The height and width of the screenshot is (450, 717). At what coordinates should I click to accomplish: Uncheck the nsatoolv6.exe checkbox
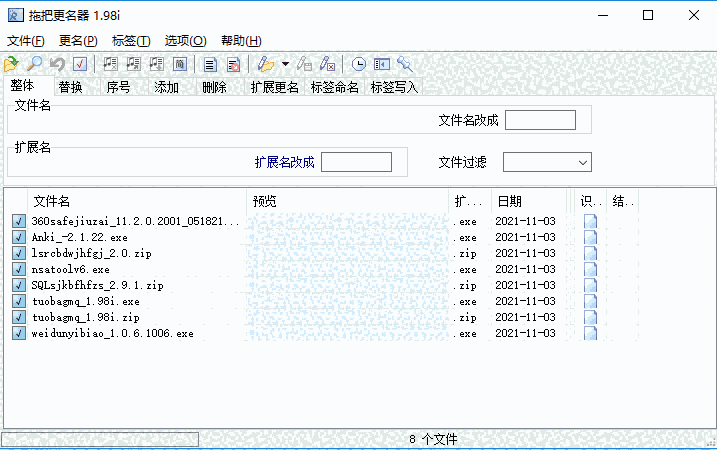(19, 269)
